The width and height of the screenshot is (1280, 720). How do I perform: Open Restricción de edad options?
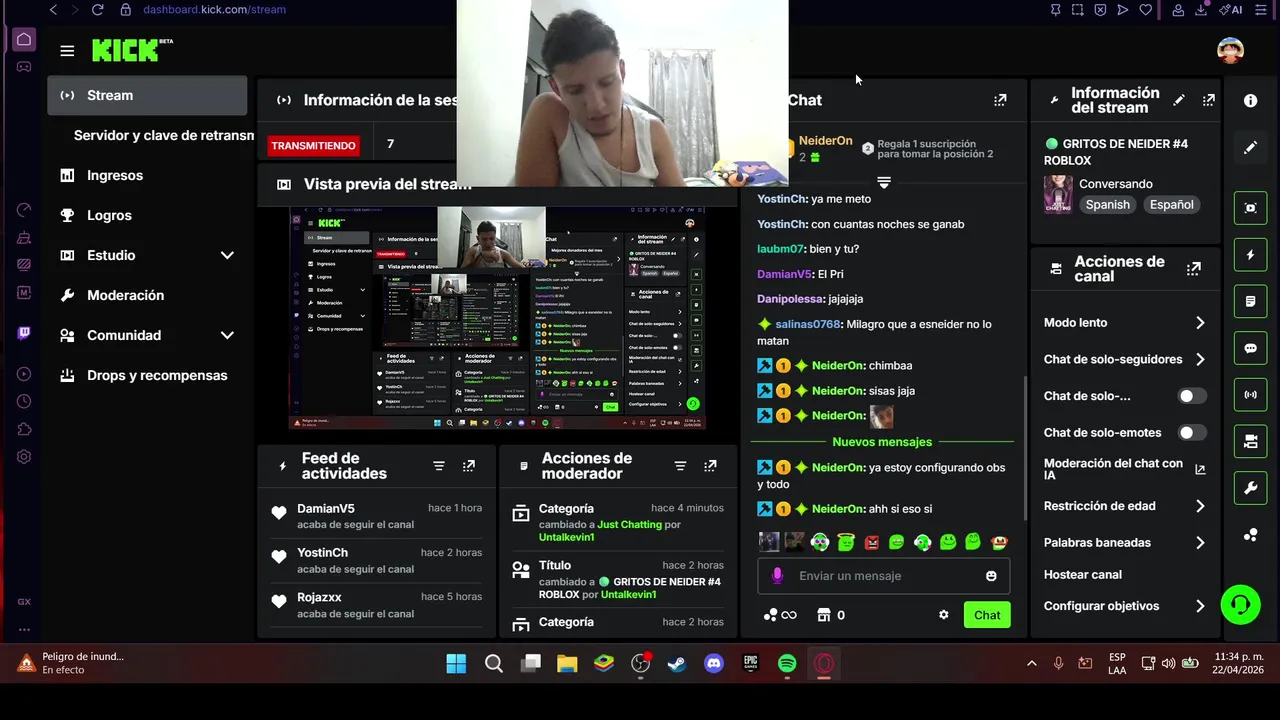tap(1125, 506)
